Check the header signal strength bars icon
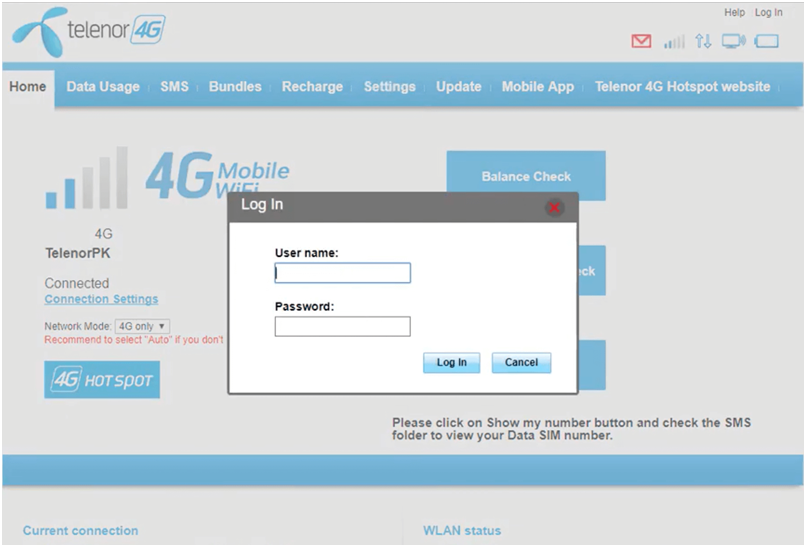This screenshot has width=806, height=547. click(674, 42)
